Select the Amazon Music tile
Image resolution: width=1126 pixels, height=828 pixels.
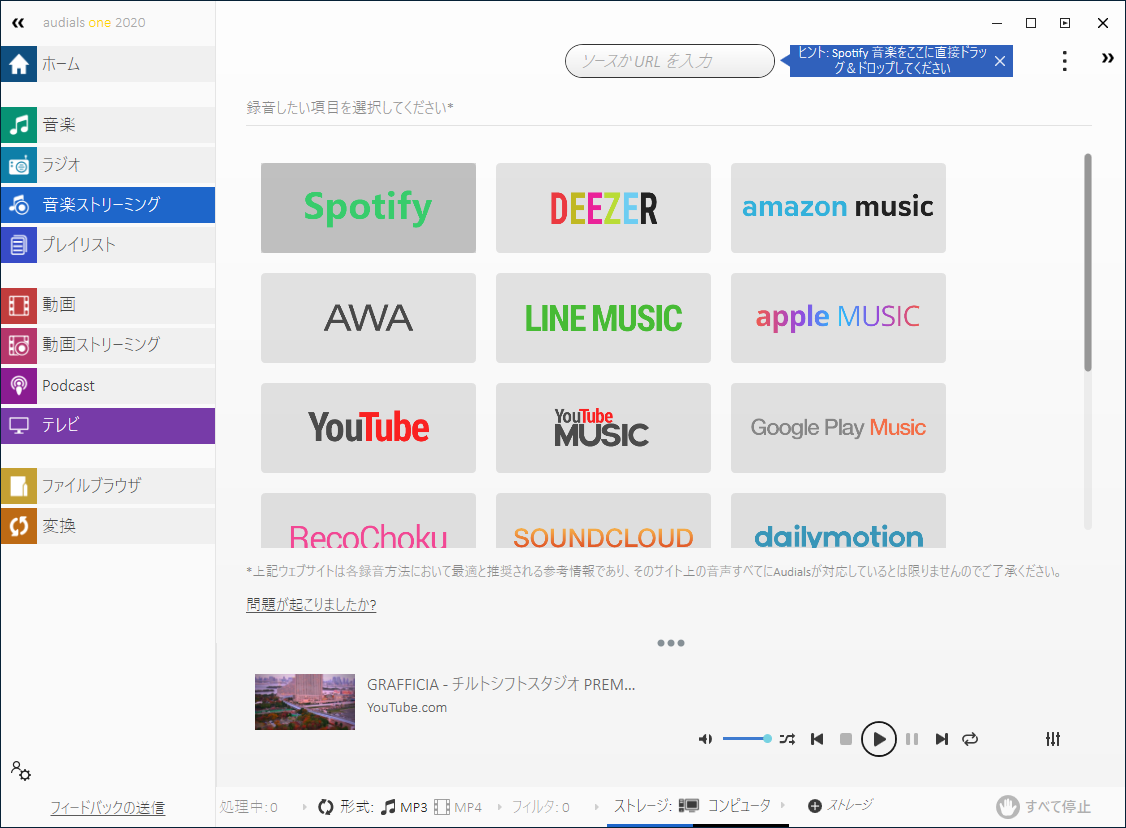[x=838, y=208]
